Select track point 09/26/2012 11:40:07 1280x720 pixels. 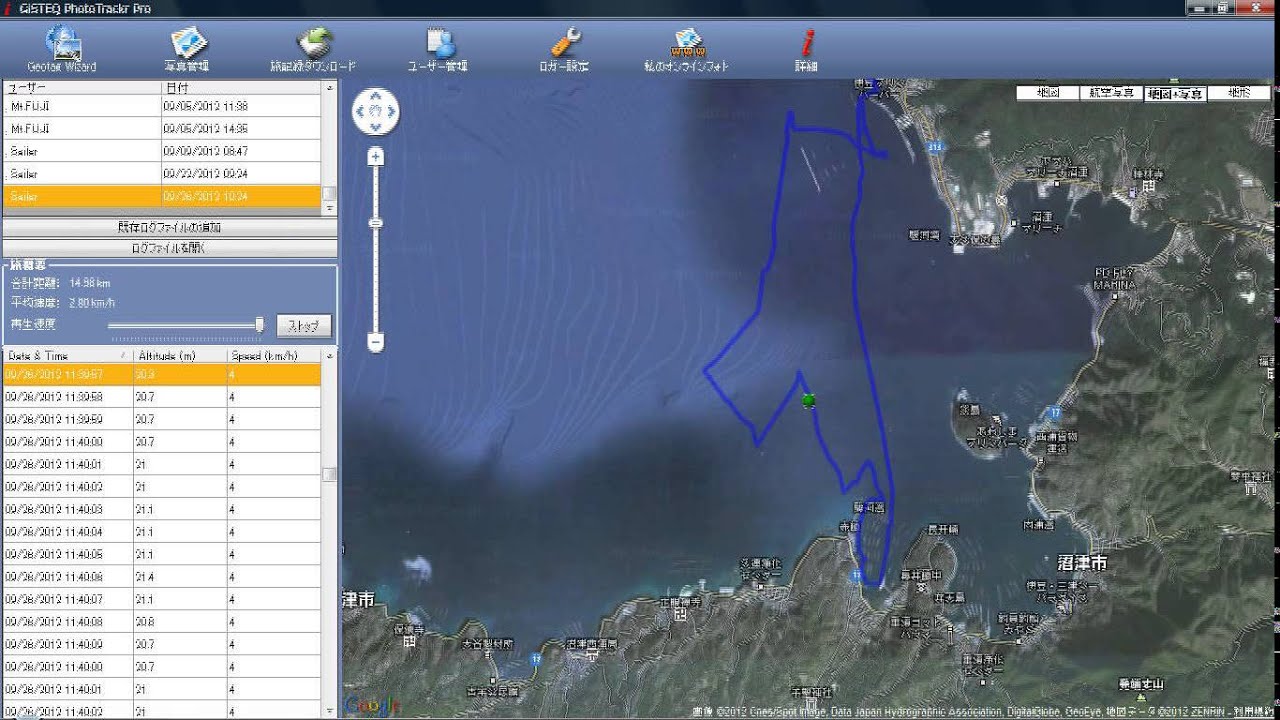click(162, 599)
